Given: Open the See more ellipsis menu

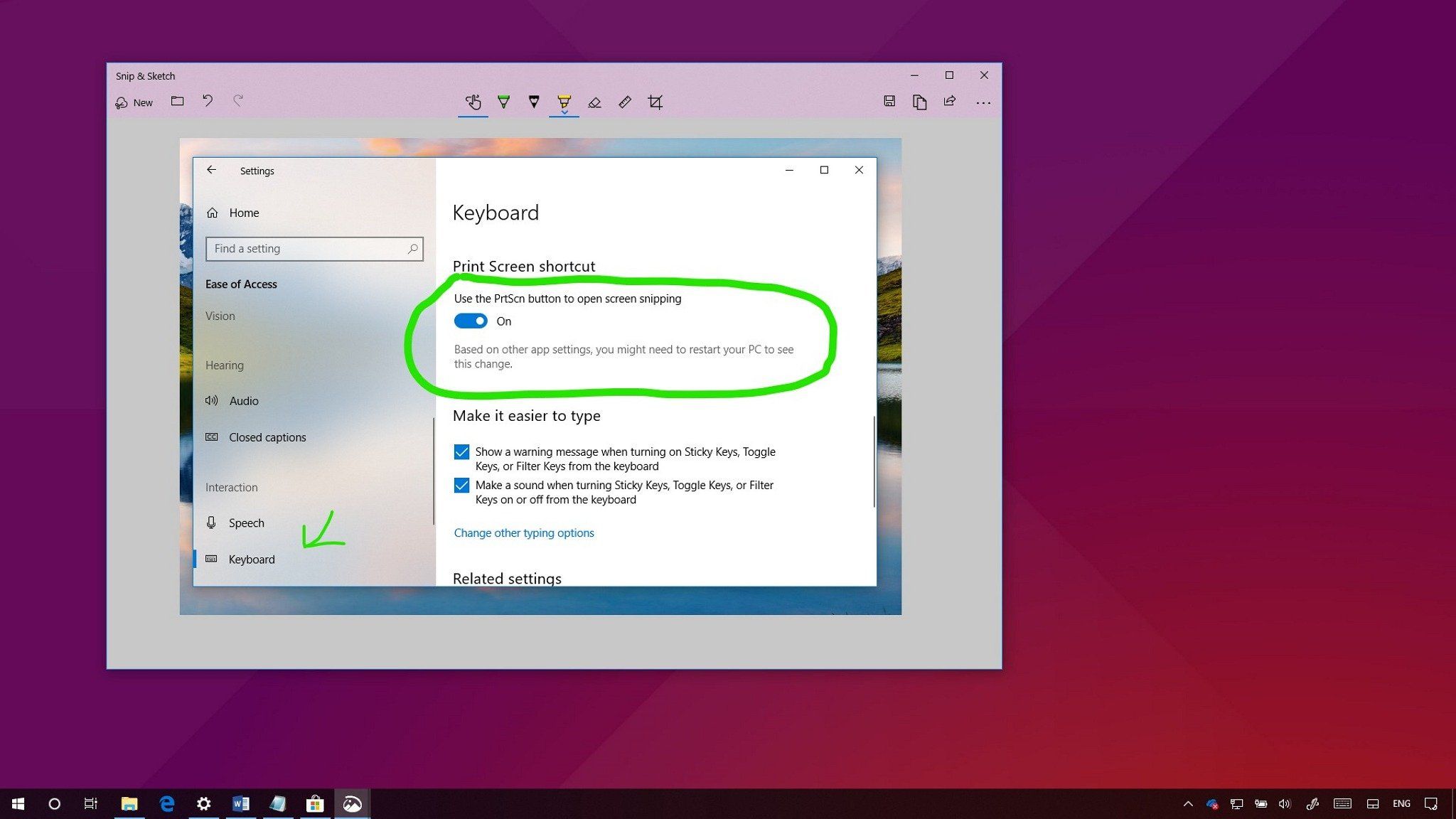Looking at the screenshot, I should point(983,102).
